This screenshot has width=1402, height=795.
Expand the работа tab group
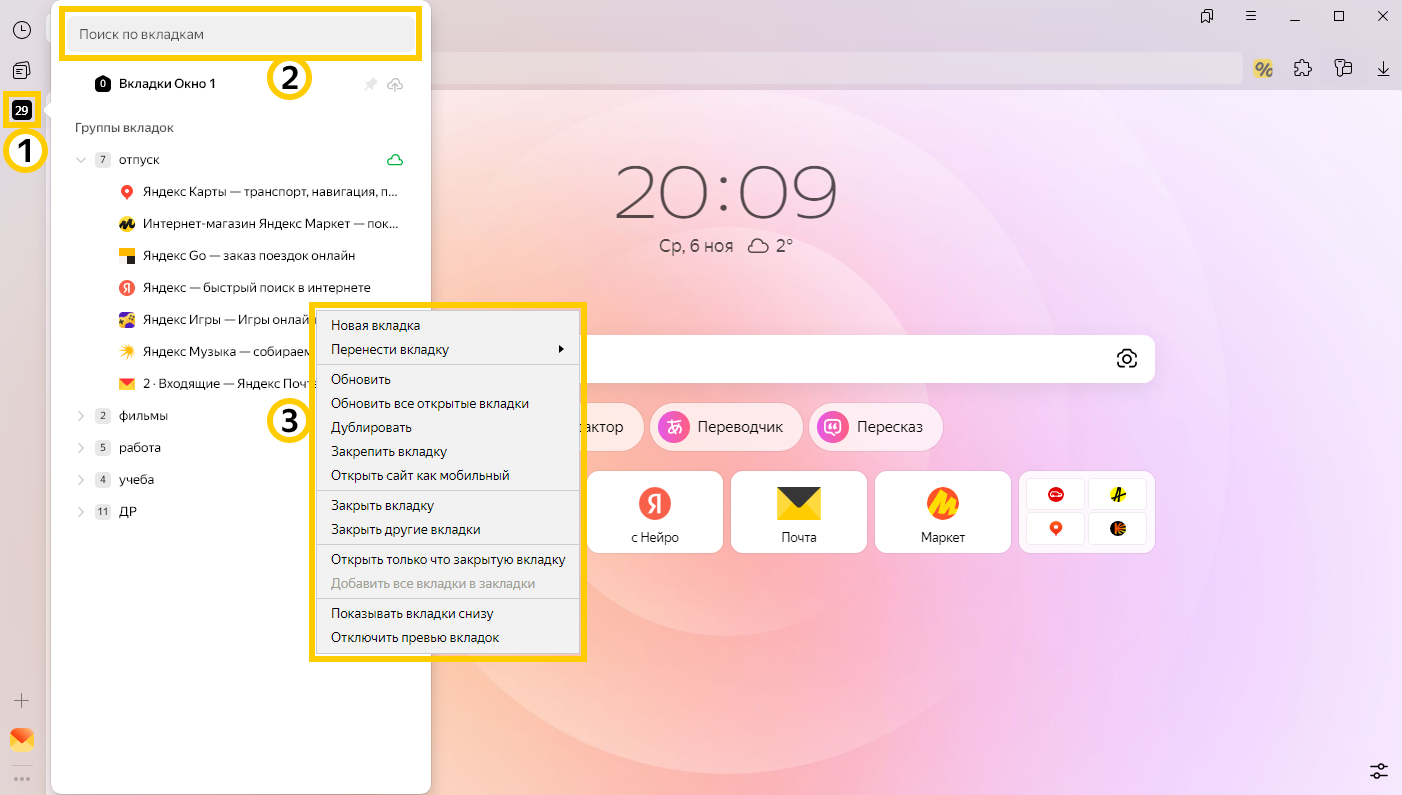click(x=81, y=448)
